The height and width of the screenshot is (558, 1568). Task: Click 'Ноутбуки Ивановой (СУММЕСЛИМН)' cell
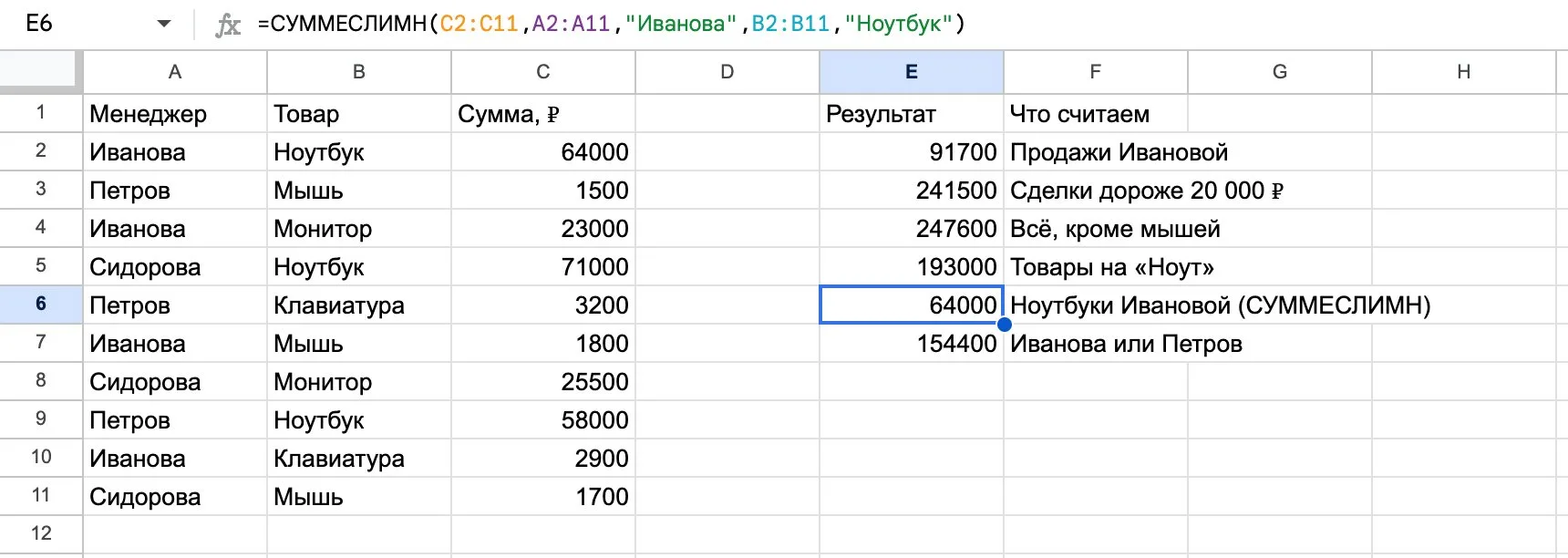[1221, 305]
